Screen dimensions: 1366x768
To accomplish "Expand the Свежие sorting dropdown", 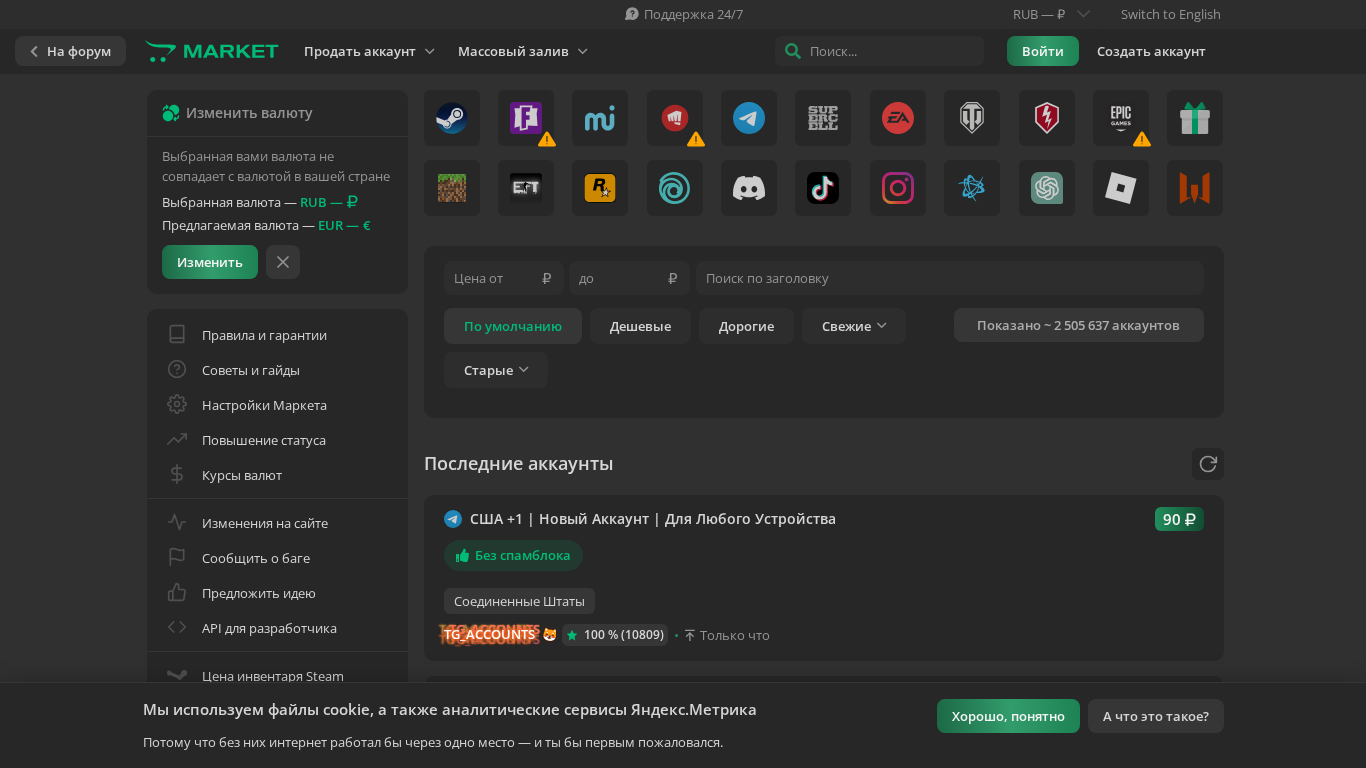I will [x=853, y=326].
